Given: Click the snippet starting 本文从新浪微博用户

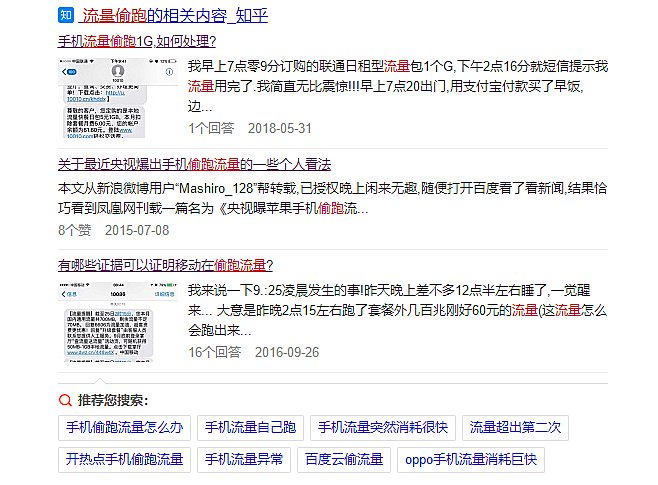Looking at the screenshot, I should [x=333, y=198].
